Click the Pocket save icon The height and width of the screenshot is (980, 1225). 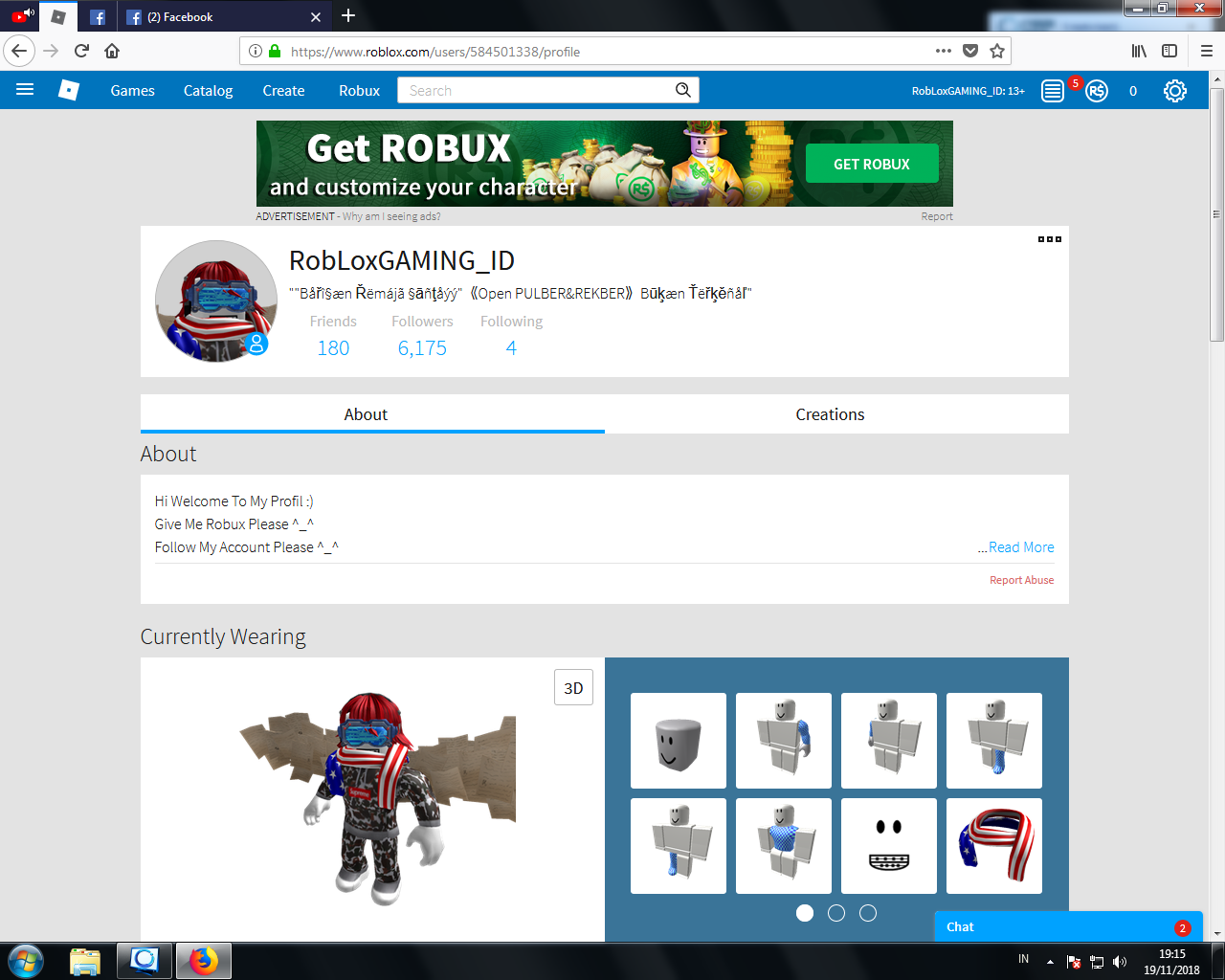[x=970, y=51]
